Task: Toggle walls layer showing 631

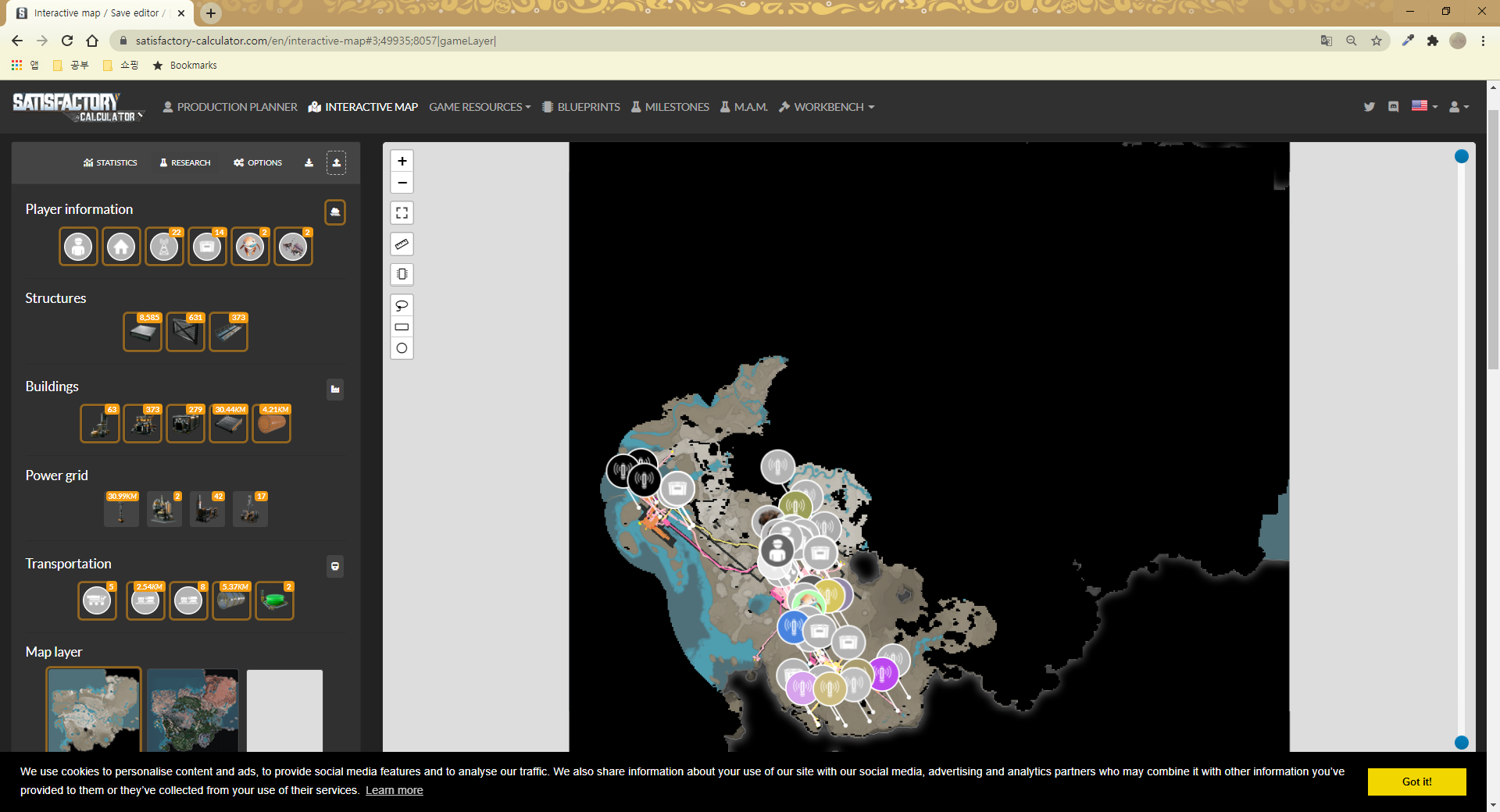Action: coord(186,332)
